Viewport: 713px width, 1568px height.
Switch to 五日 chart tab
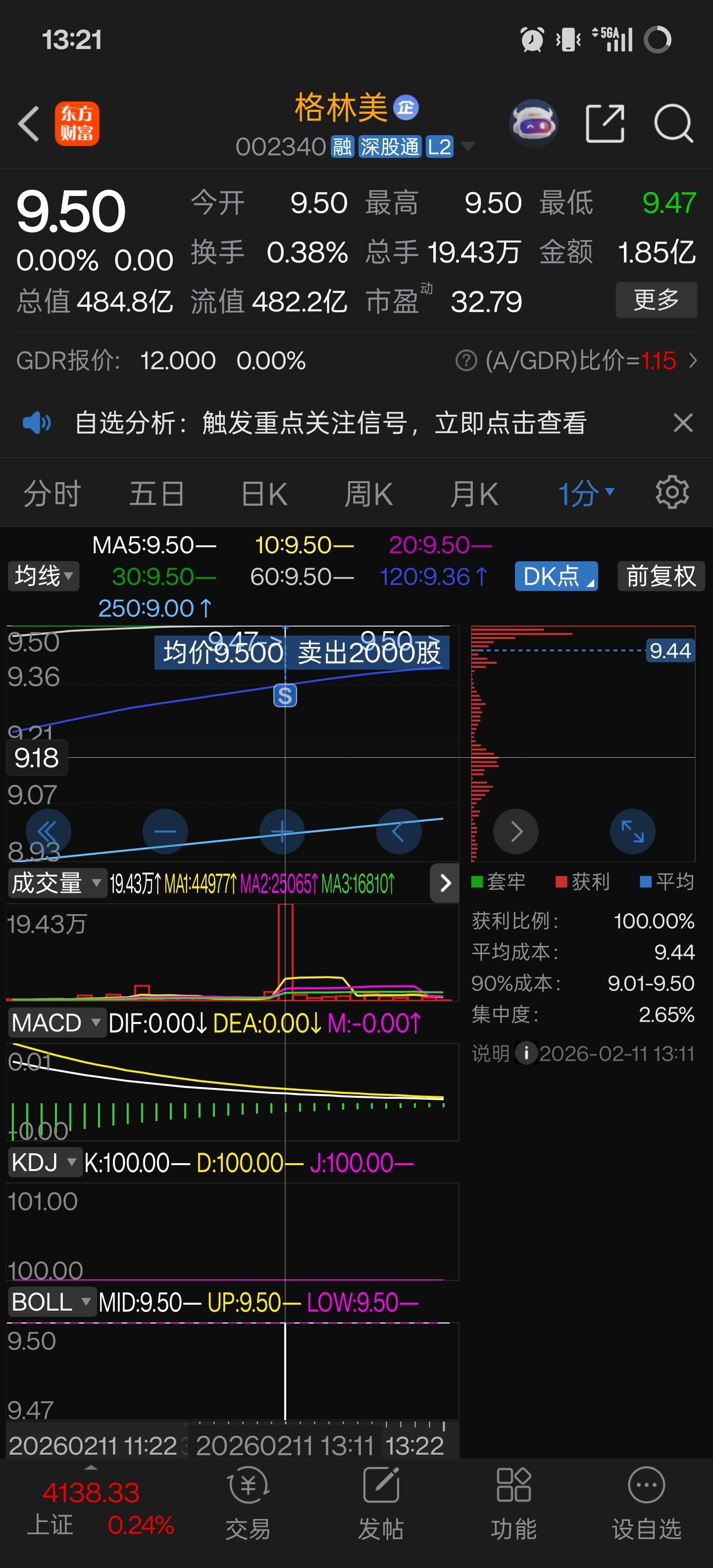coord(157,493)
